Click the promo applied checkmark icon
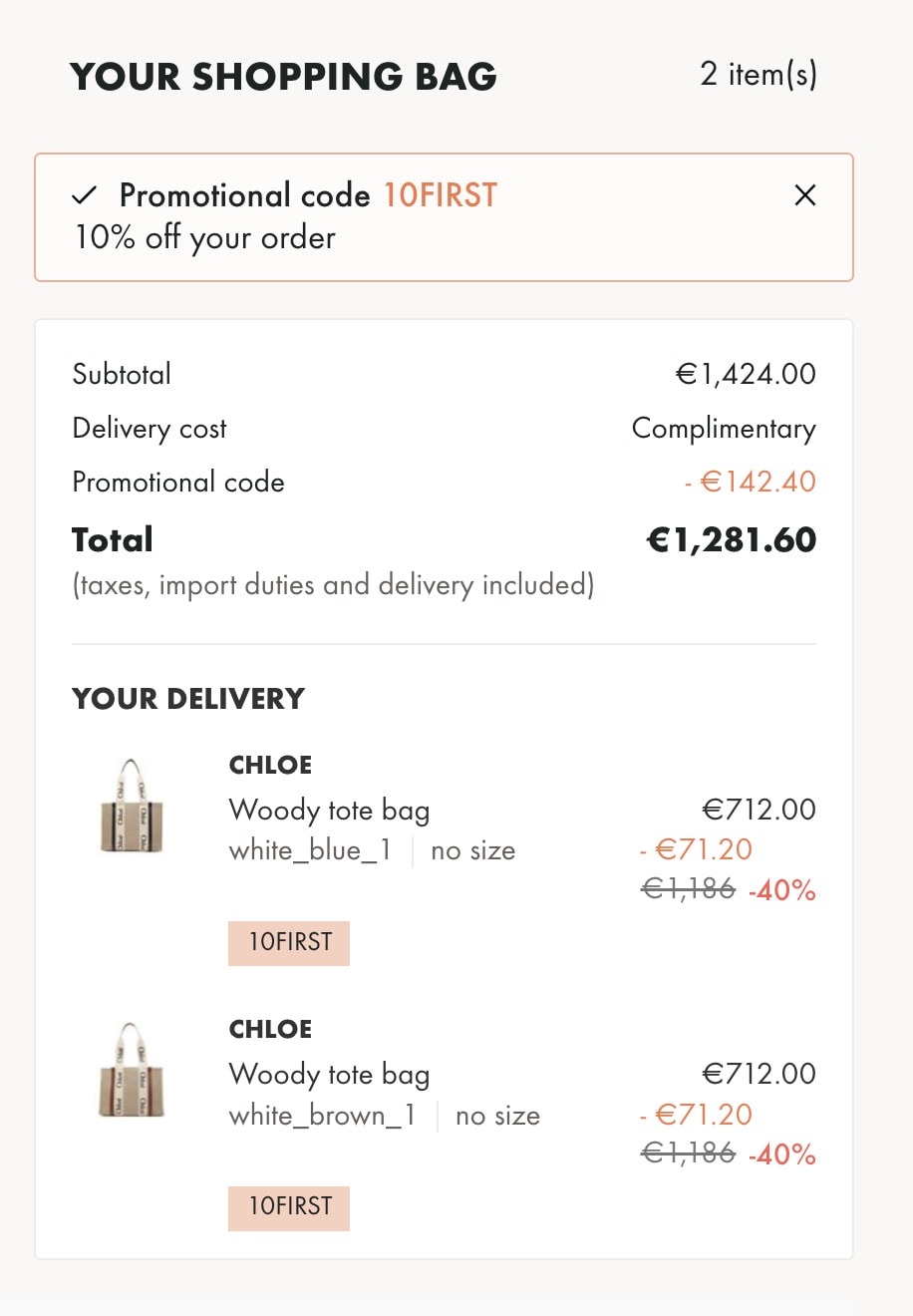The width and height of the screenshot is (913, 1316). 85,195
